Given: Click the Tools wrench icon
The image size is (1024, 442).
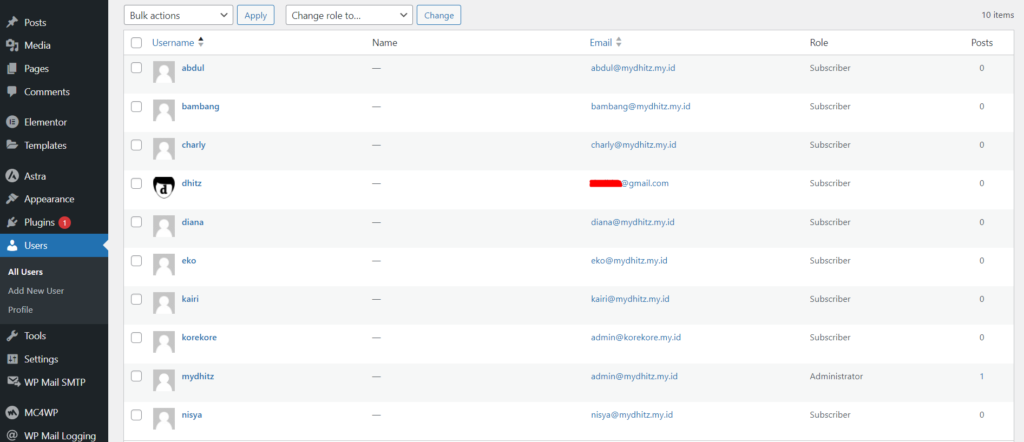Looking at the screenshot, I should pos(12,336).
